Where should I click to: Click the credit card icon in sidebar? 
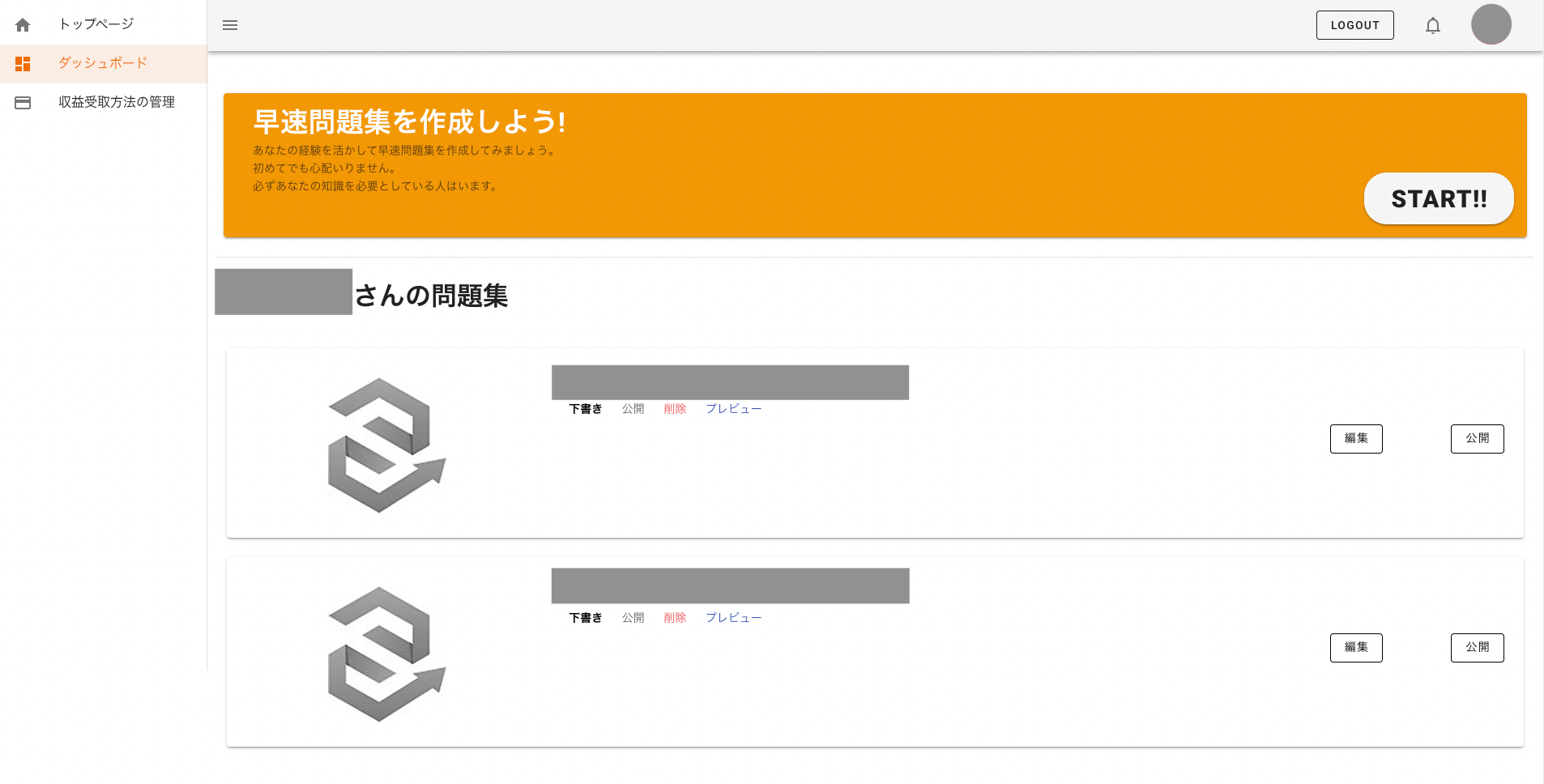23,103
